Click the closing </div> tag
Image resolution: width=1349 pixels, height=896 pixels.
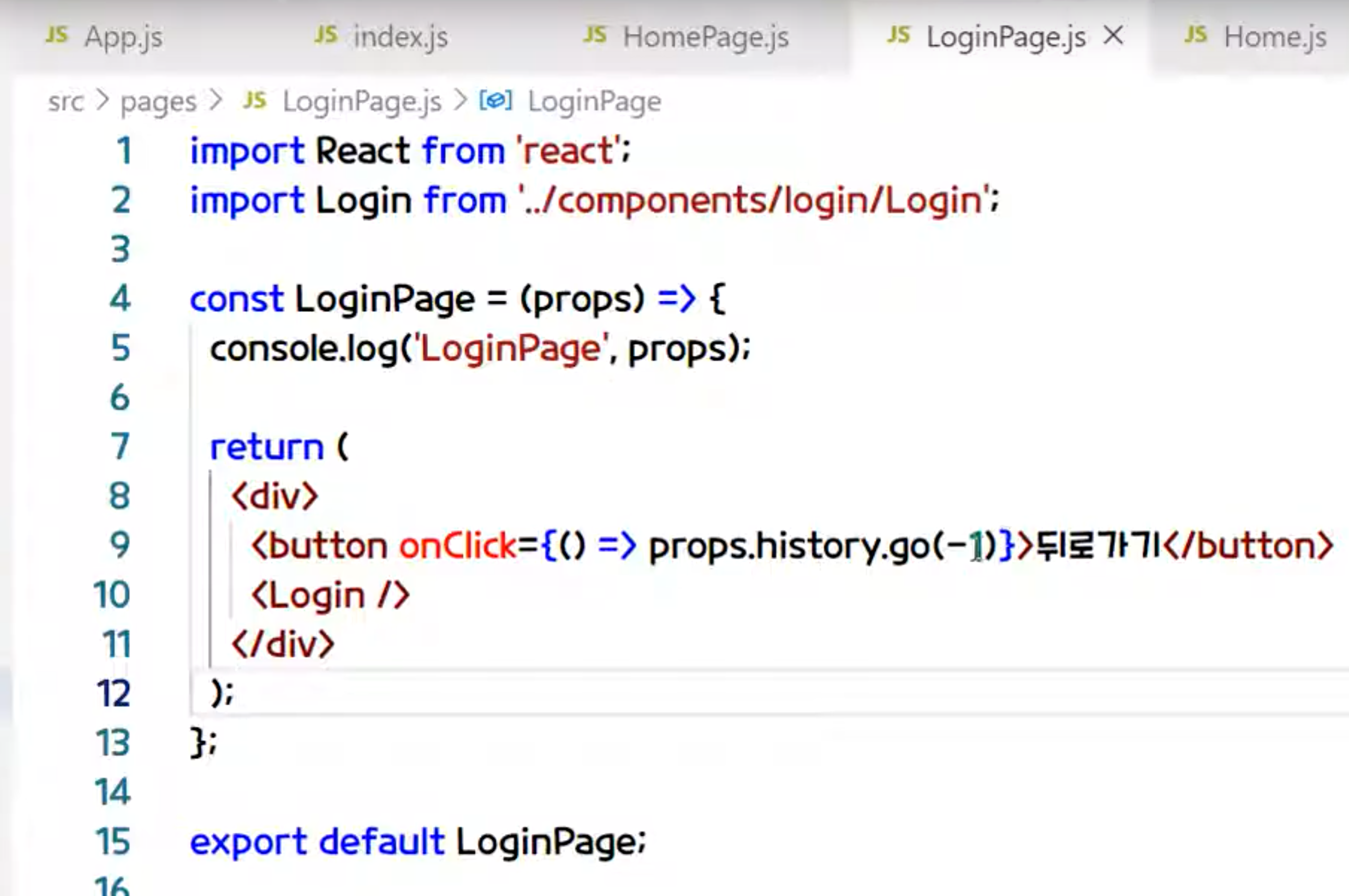[x=283, y=644]
